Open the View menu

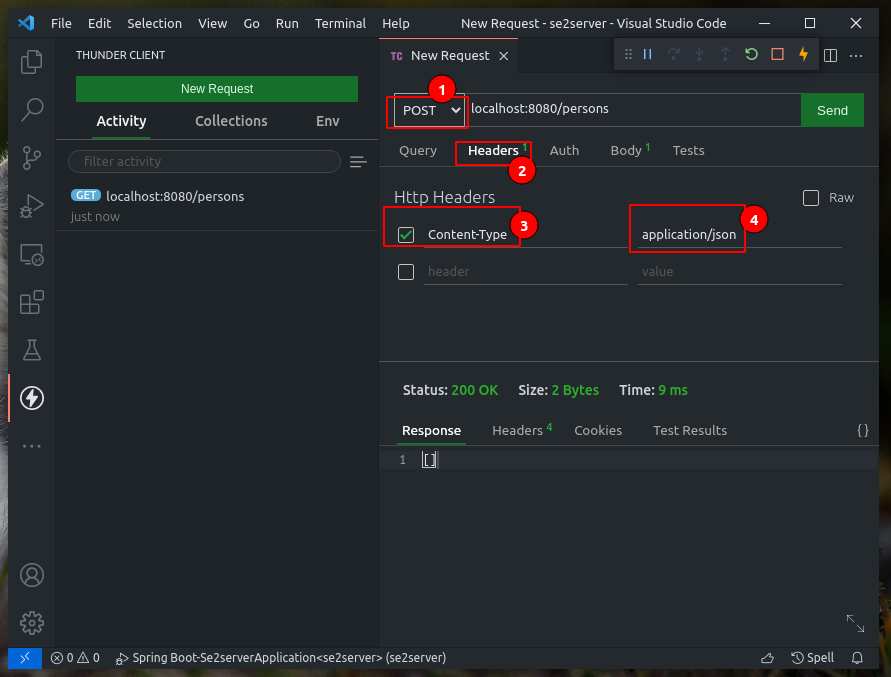coord(213,23)
